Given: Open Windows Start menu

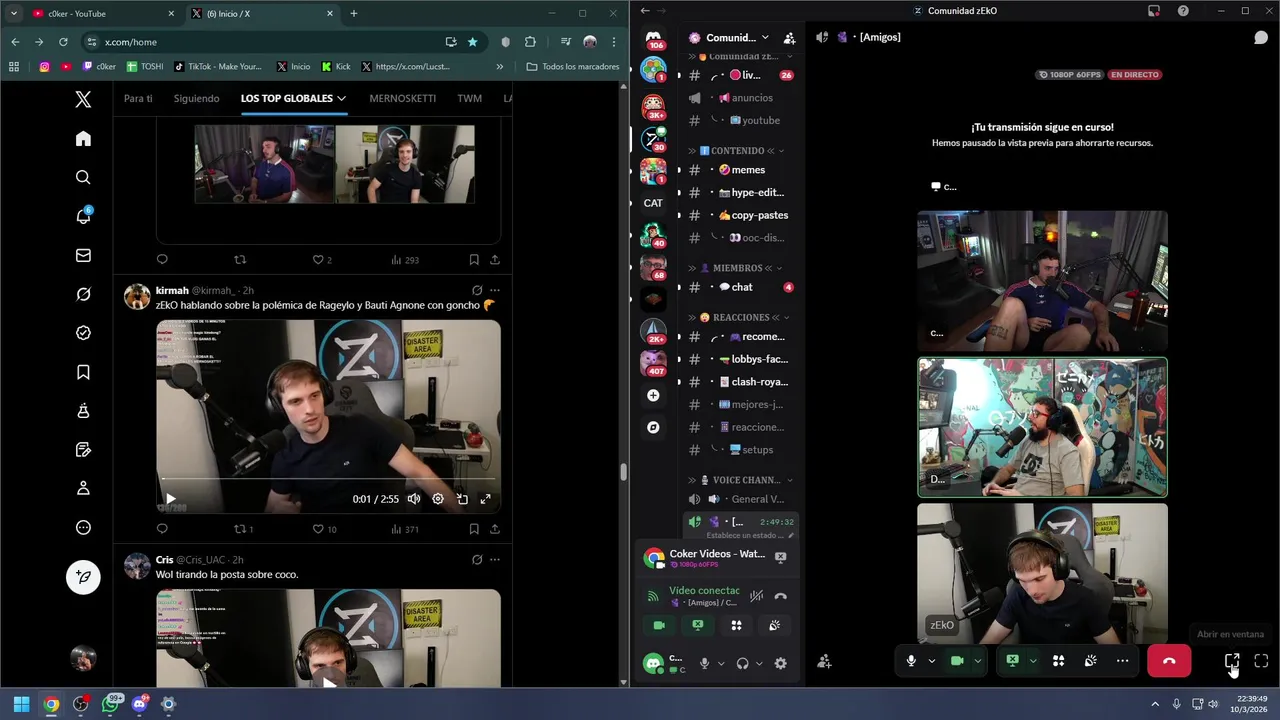Looking at the screenshot, I should 21,704.
